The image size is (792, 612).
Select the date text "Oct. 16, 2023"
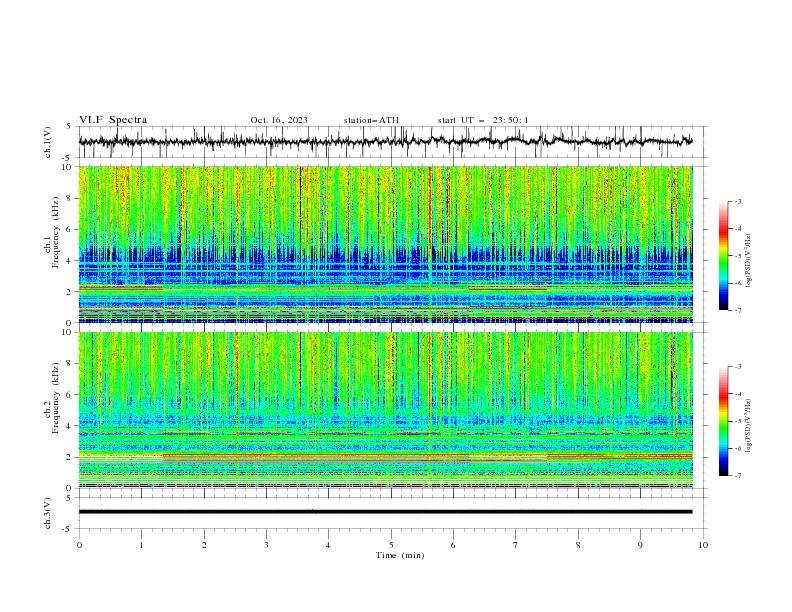coord(279,120)
